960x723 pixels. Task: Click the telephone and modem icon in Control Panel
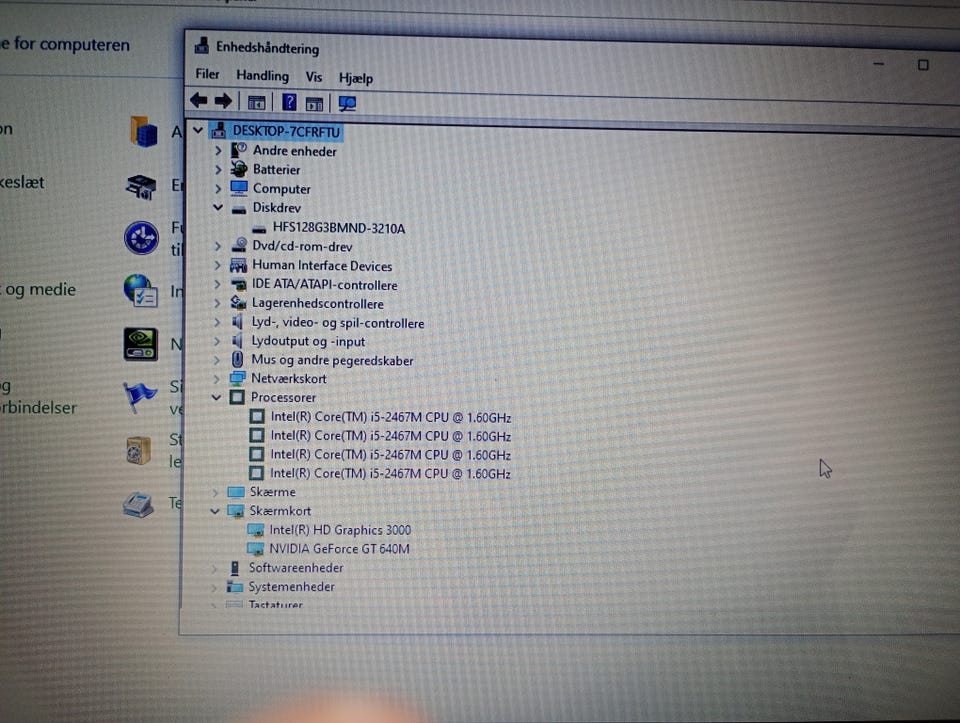point(138,504)
